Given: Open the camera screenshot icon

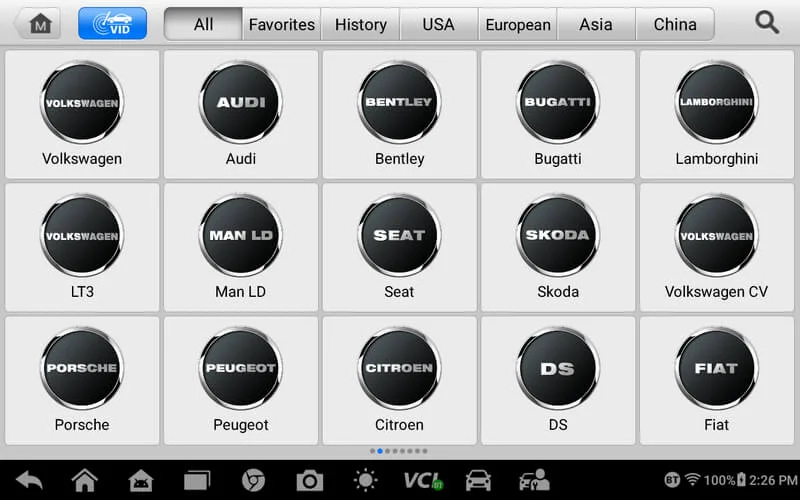Looking at the screenshot, I should click(x=310, y=481).
